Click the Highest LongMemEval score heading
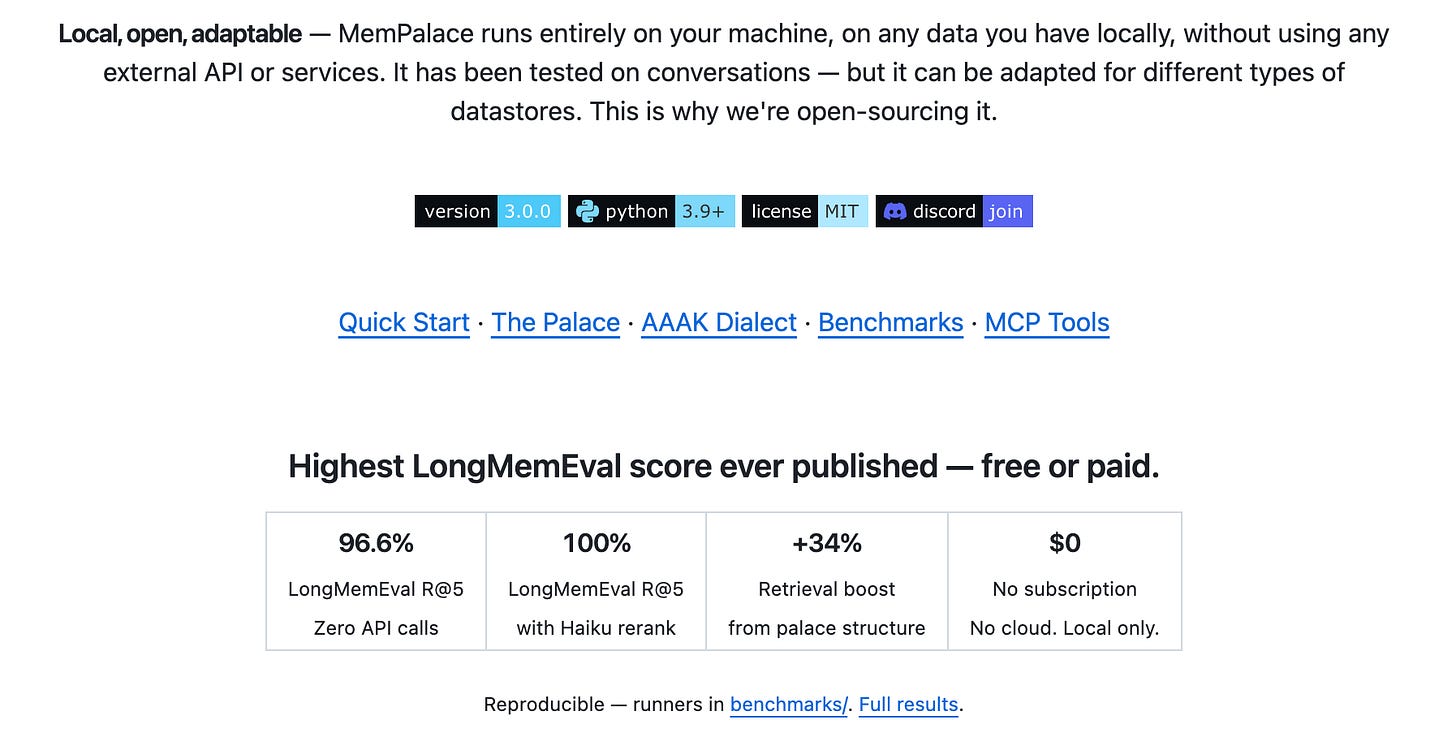This screenshot has width=1456, height=742. coord(724,466)
